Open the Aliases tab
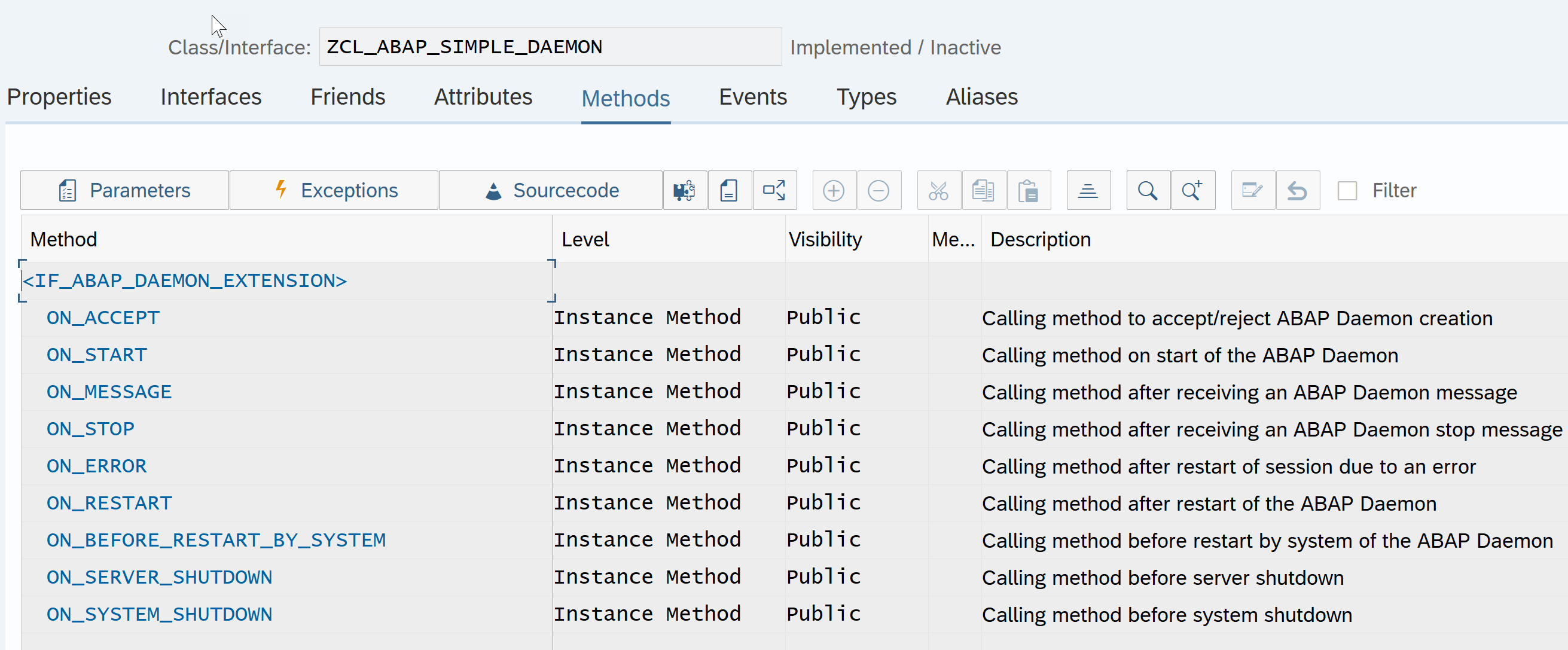 981,97
